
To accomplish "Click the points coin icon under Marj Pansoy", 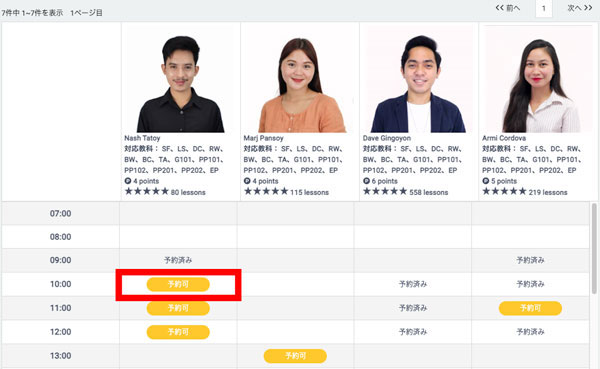I will 247,181.
